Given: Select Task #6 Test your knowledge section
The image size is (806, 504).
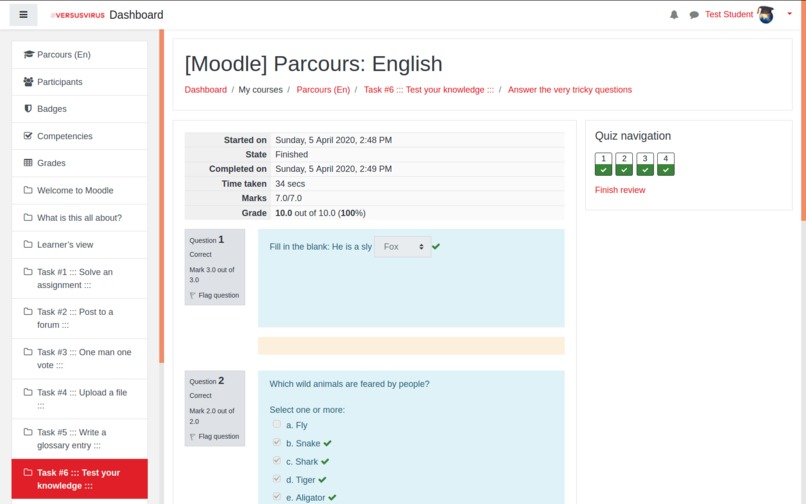Looking at the screenshot, I should coord(80,479).
